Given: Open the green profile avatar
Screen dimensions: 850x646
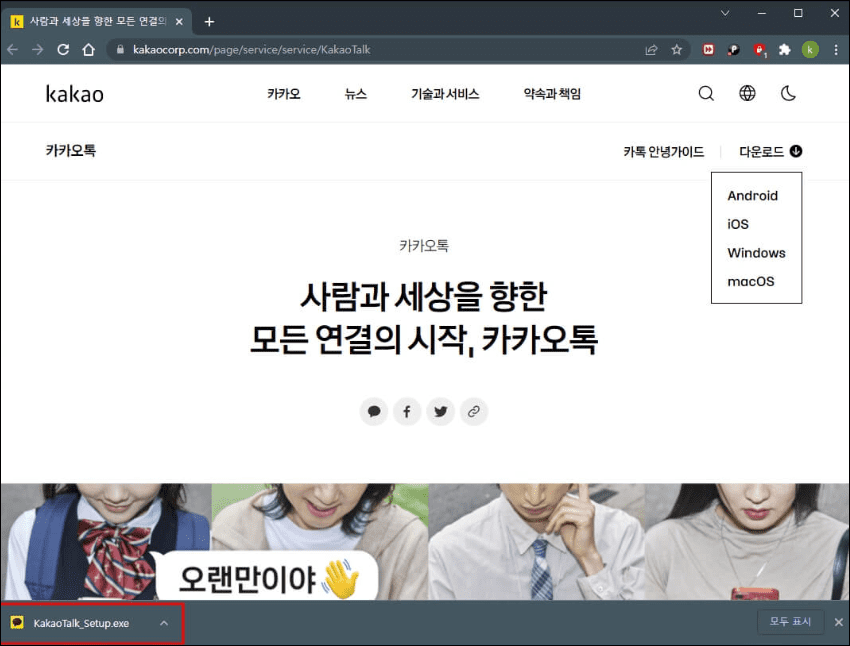Looking at the screenshot, I should pyautogui.click(x=810, y=50).
